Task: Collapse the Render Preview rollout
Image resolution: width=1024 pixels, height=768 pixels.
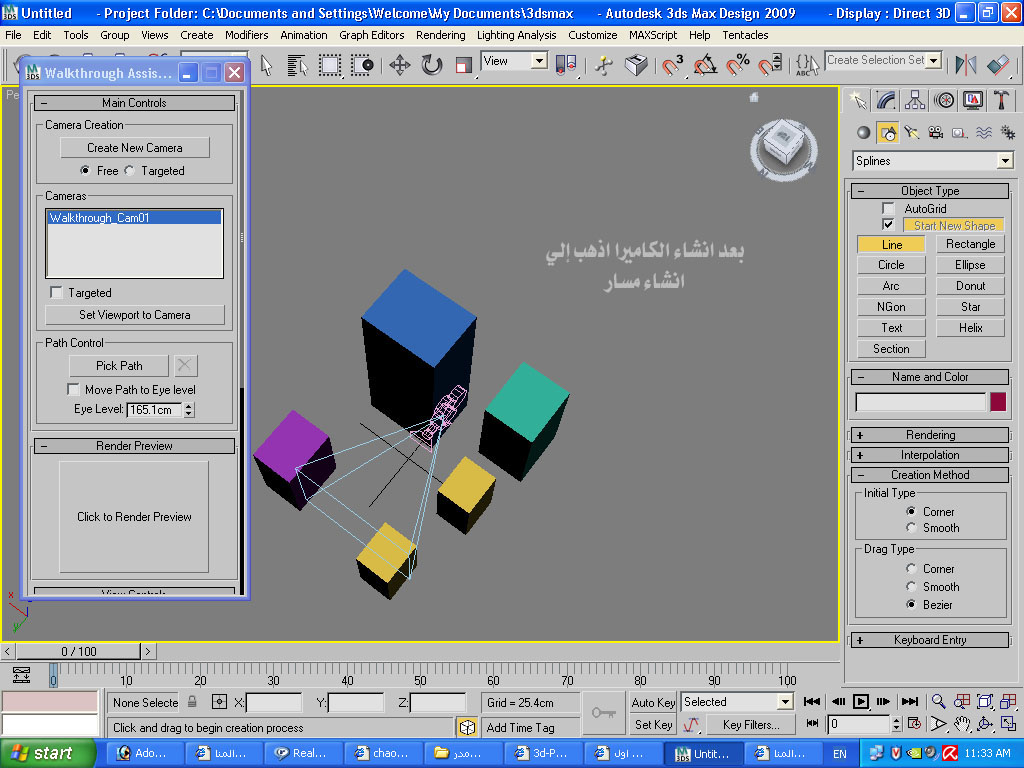Action: tap(134, 446)
